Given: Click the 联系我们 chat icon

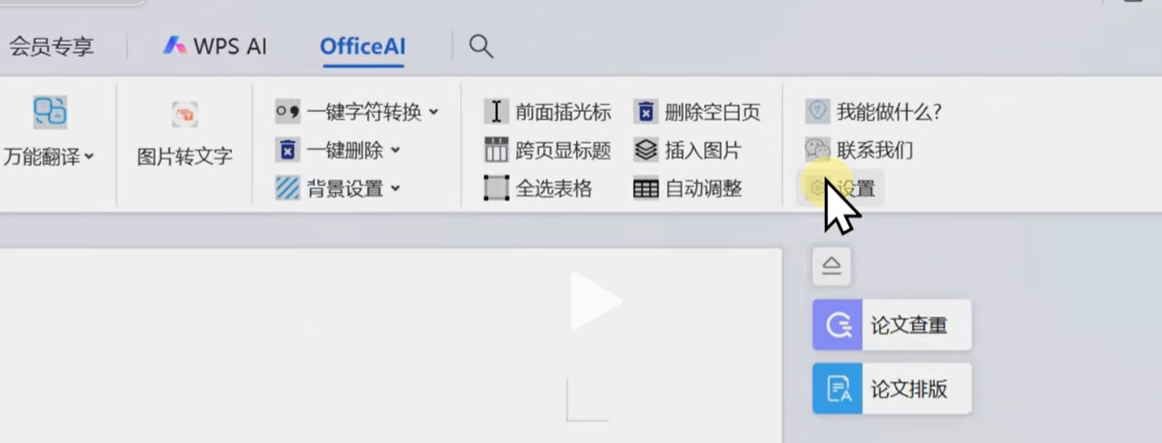Looking at the screenshot, I should click(x=818, y=150).
